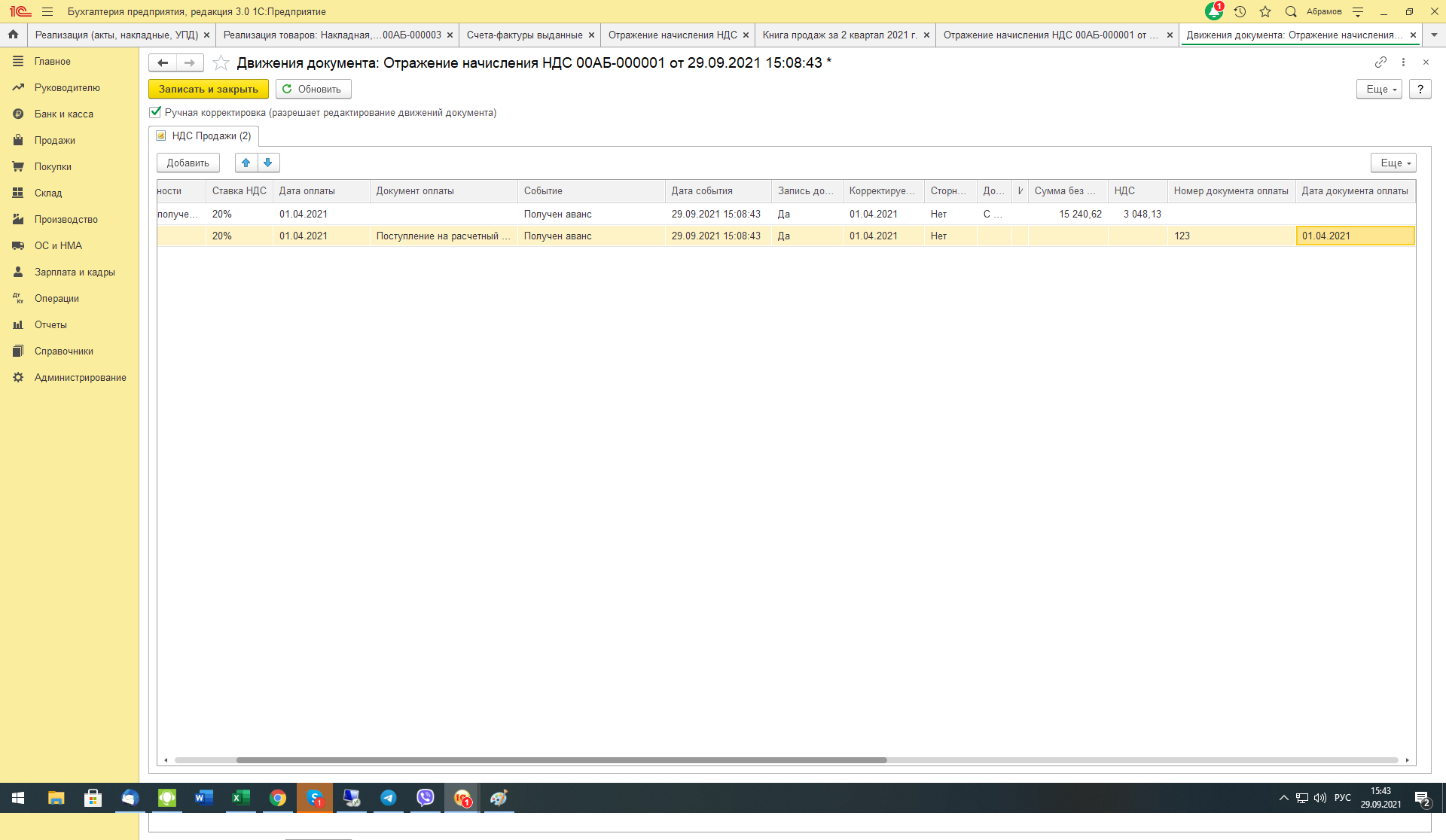Open Excel from the taskbar

(240, 798)
